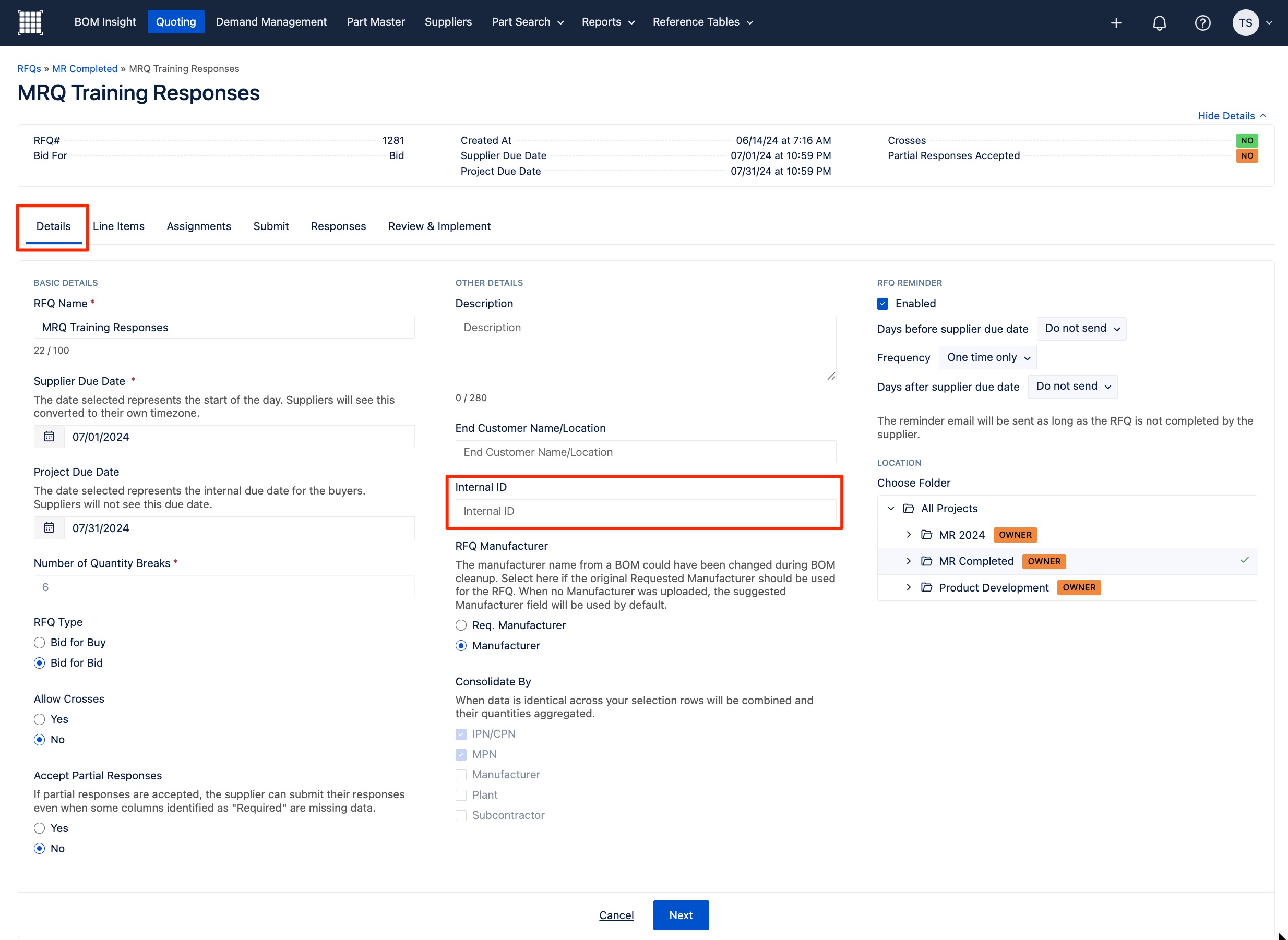Select Yes under Allow Crosses
The image size is (1288, 940).
click(39, 719)
